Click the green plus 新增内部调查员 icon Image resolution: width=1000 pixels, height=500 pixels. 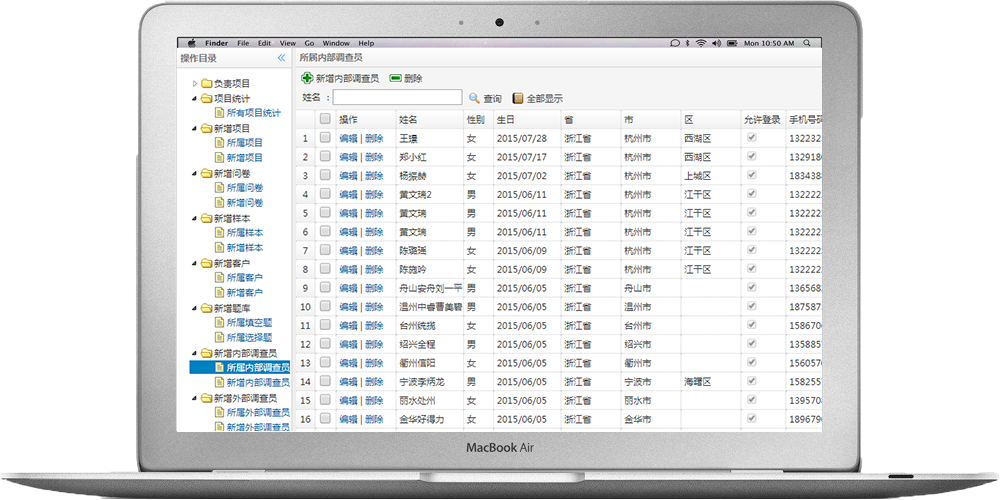307,78
